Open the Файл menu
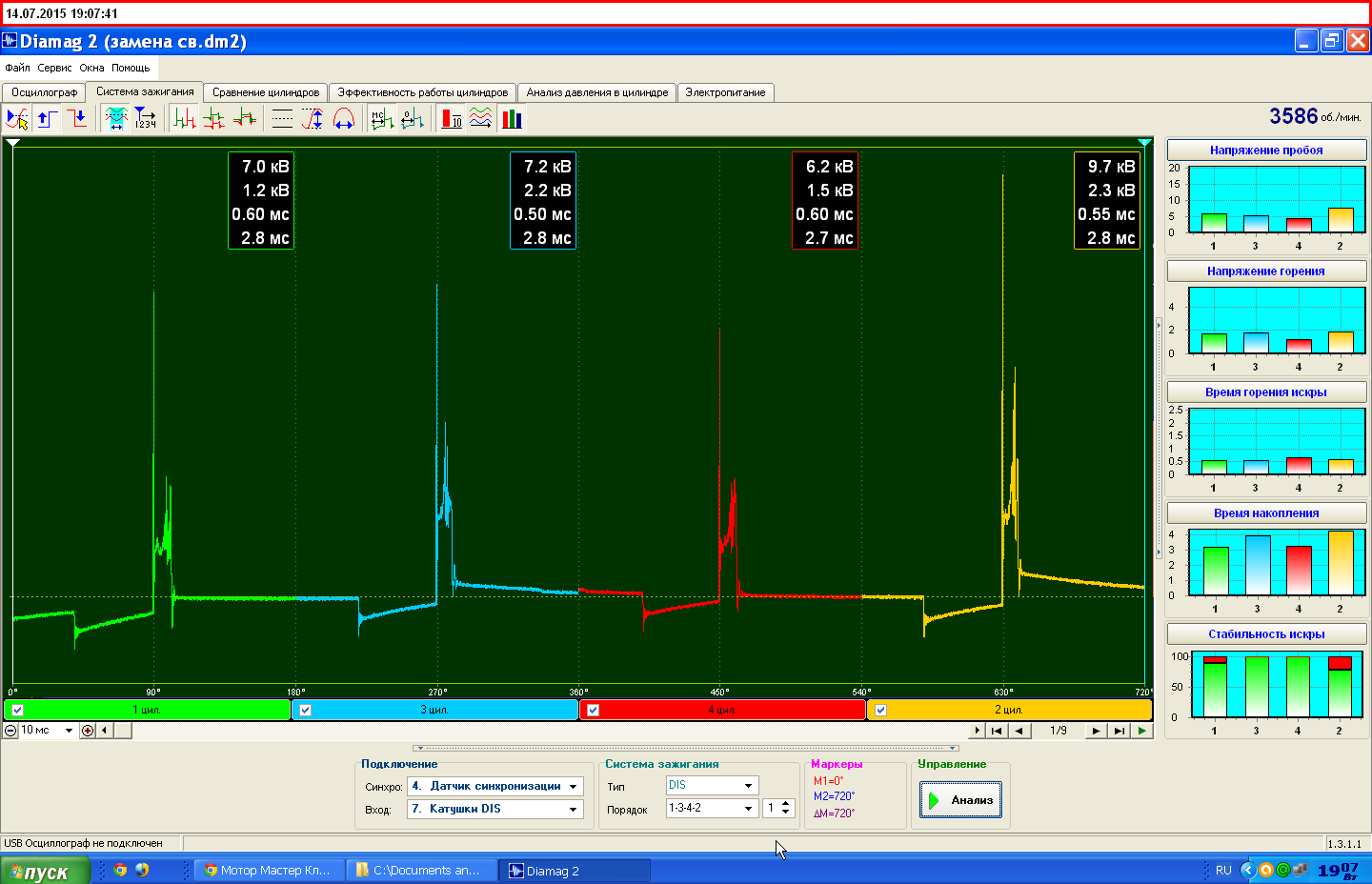The width and height of the screenshot is (1372, 884). [17, 68]
